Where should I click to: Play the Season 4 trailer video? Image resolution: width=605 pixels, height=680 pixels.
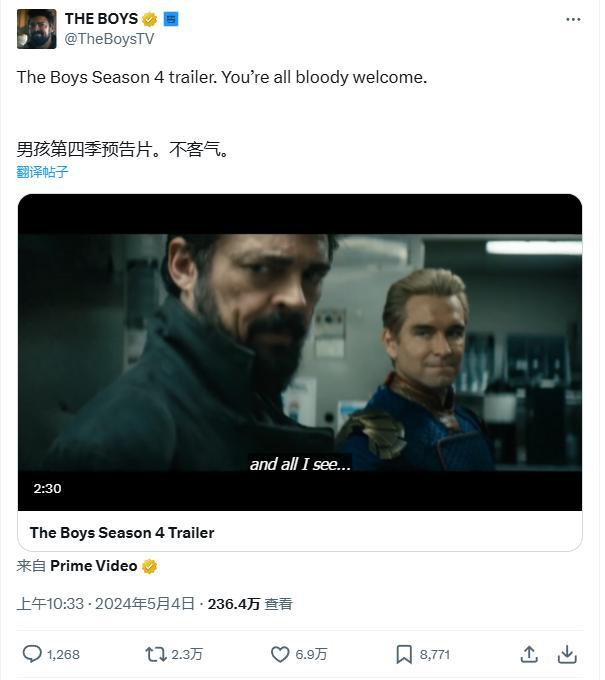300,352
